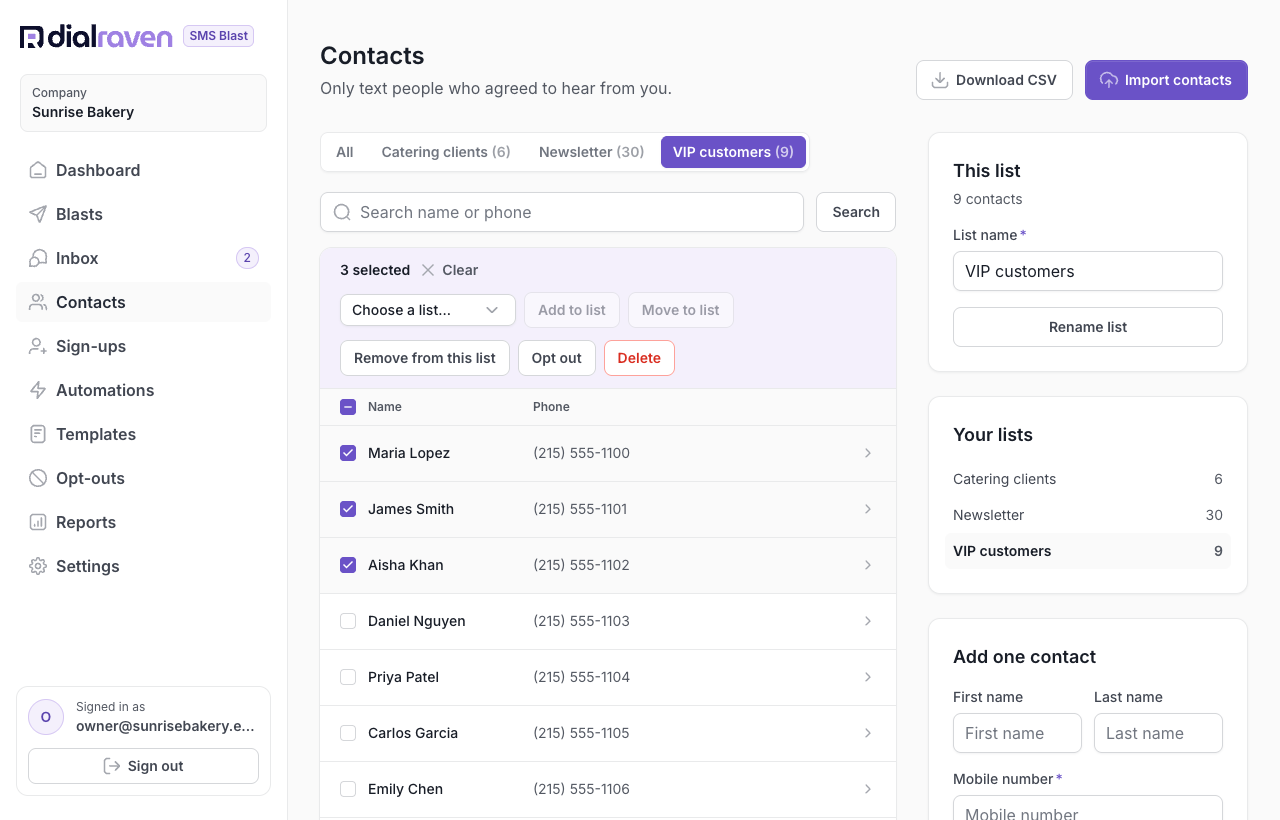The image size is (1280, 820).
Task: Click the Download CSV button
Action: 994,80
